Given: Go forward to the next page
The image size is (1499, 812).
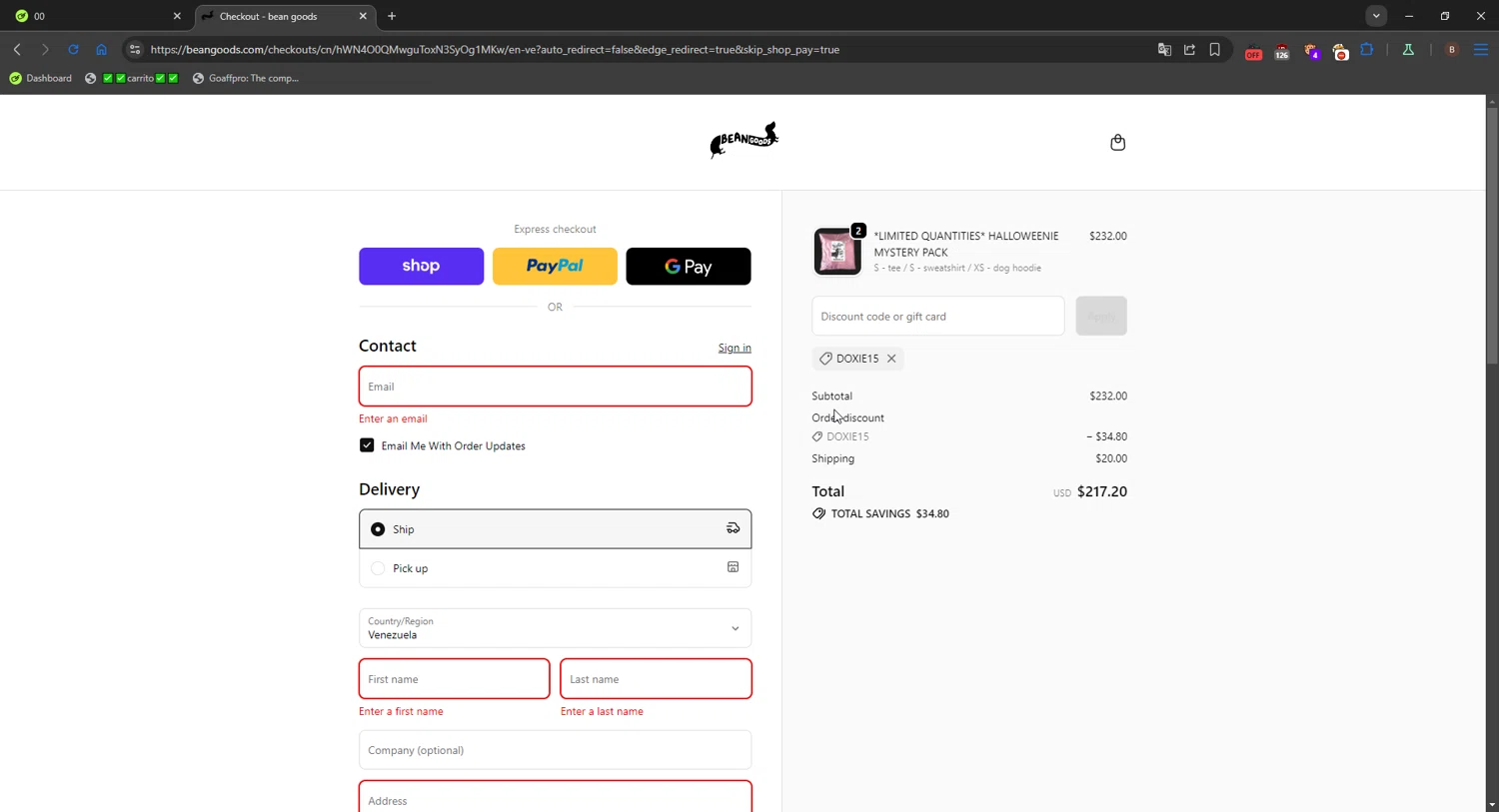Looking at the screenshot, I should point(45,49).
